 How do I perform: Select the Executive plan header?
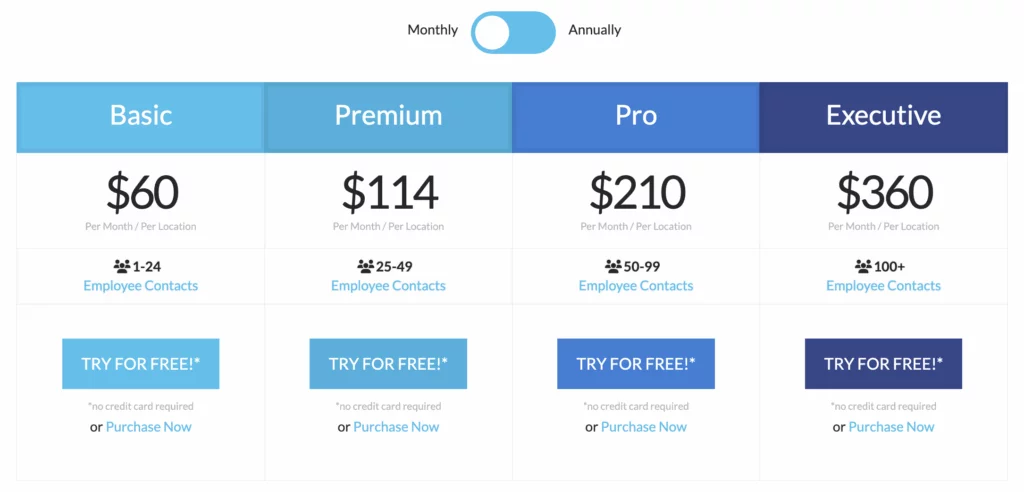[x=883, y=116]
